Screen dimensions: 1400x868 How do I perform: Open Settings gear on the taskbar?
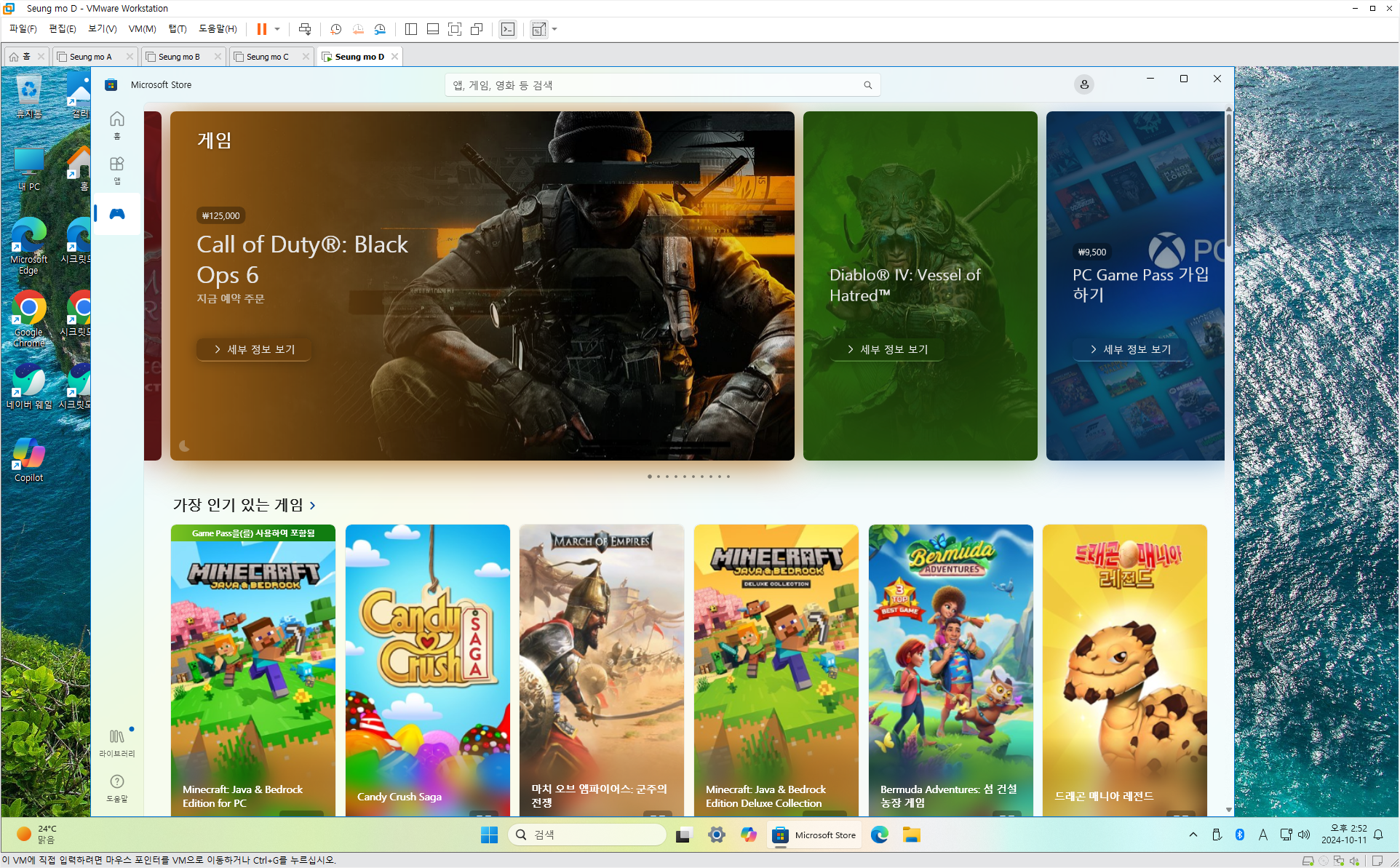click(x=717, y=835)
